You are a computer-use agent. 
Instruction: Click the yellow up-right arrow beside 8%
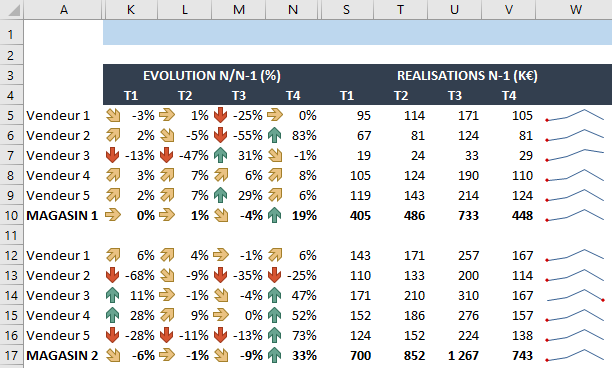pos(275,175)
